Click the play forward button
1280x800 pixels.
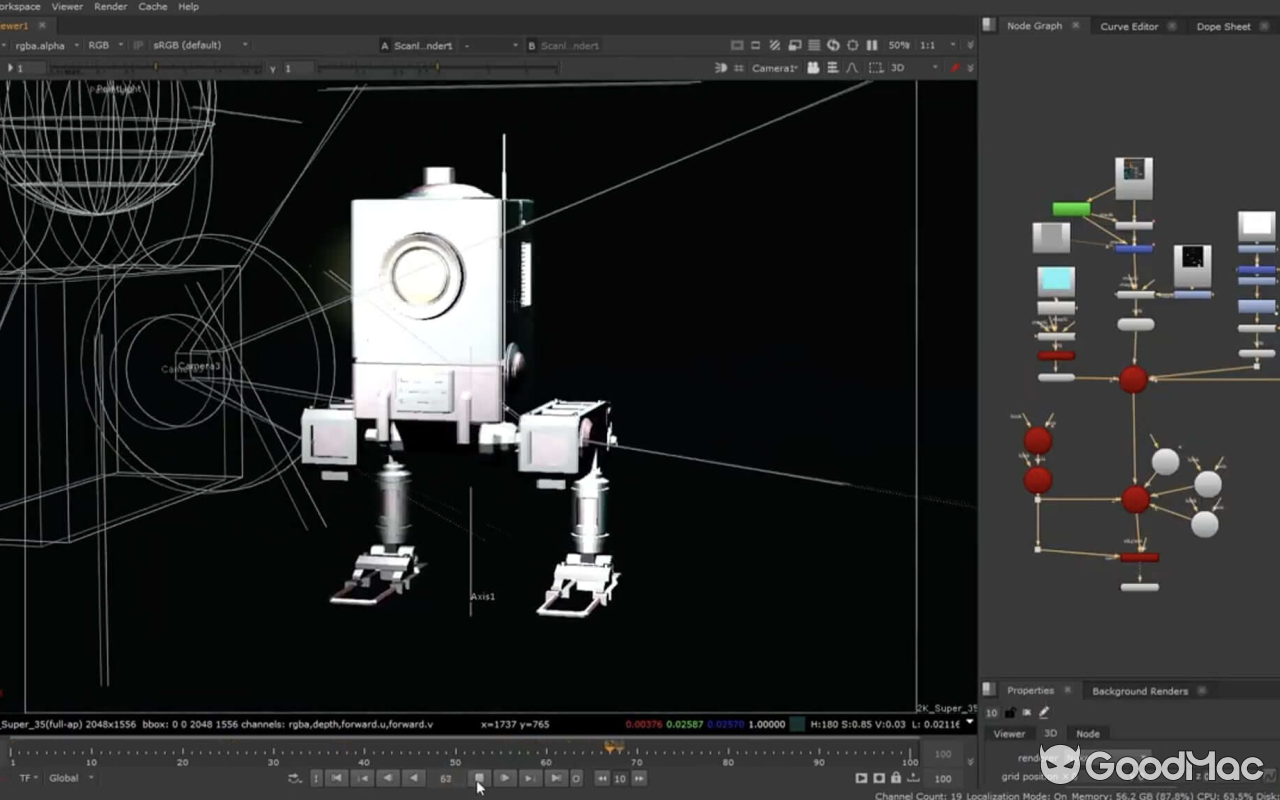(505, 778)
